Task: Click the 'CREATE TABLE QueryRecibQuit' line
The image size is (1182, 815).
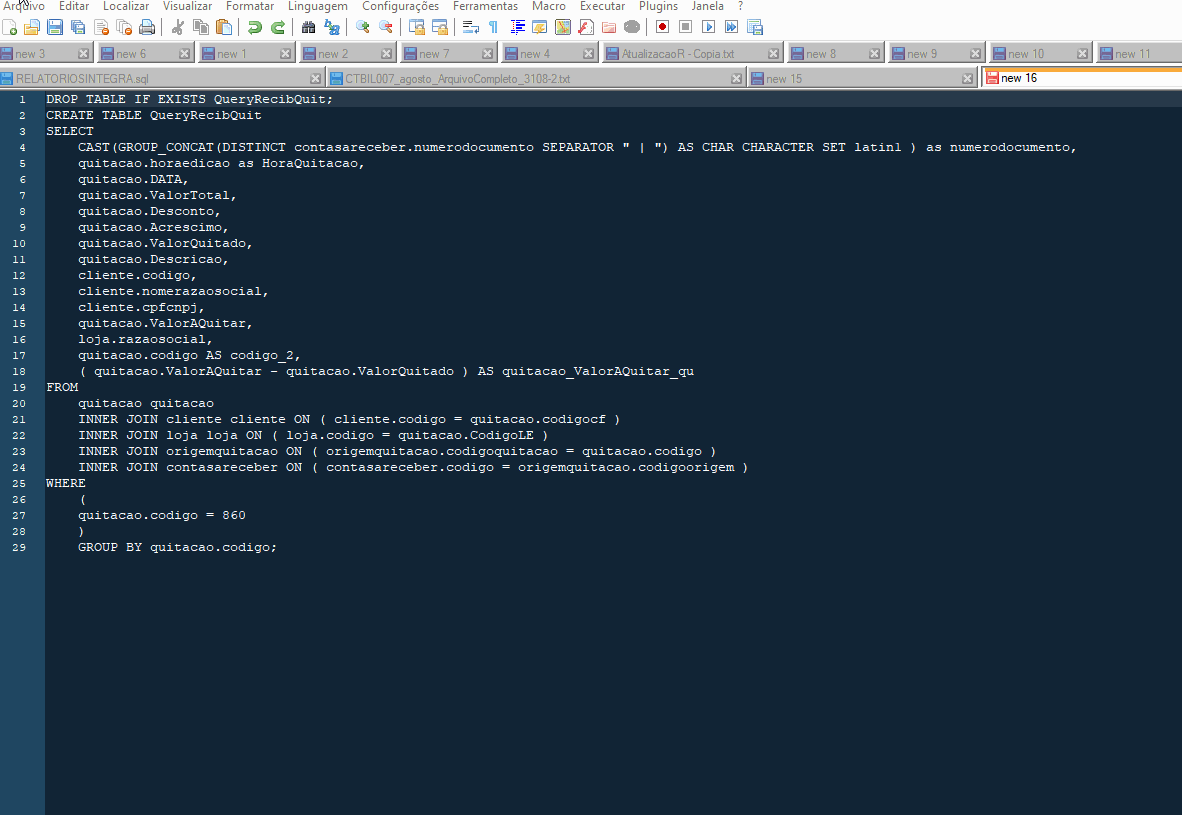Action: (154, 115)
